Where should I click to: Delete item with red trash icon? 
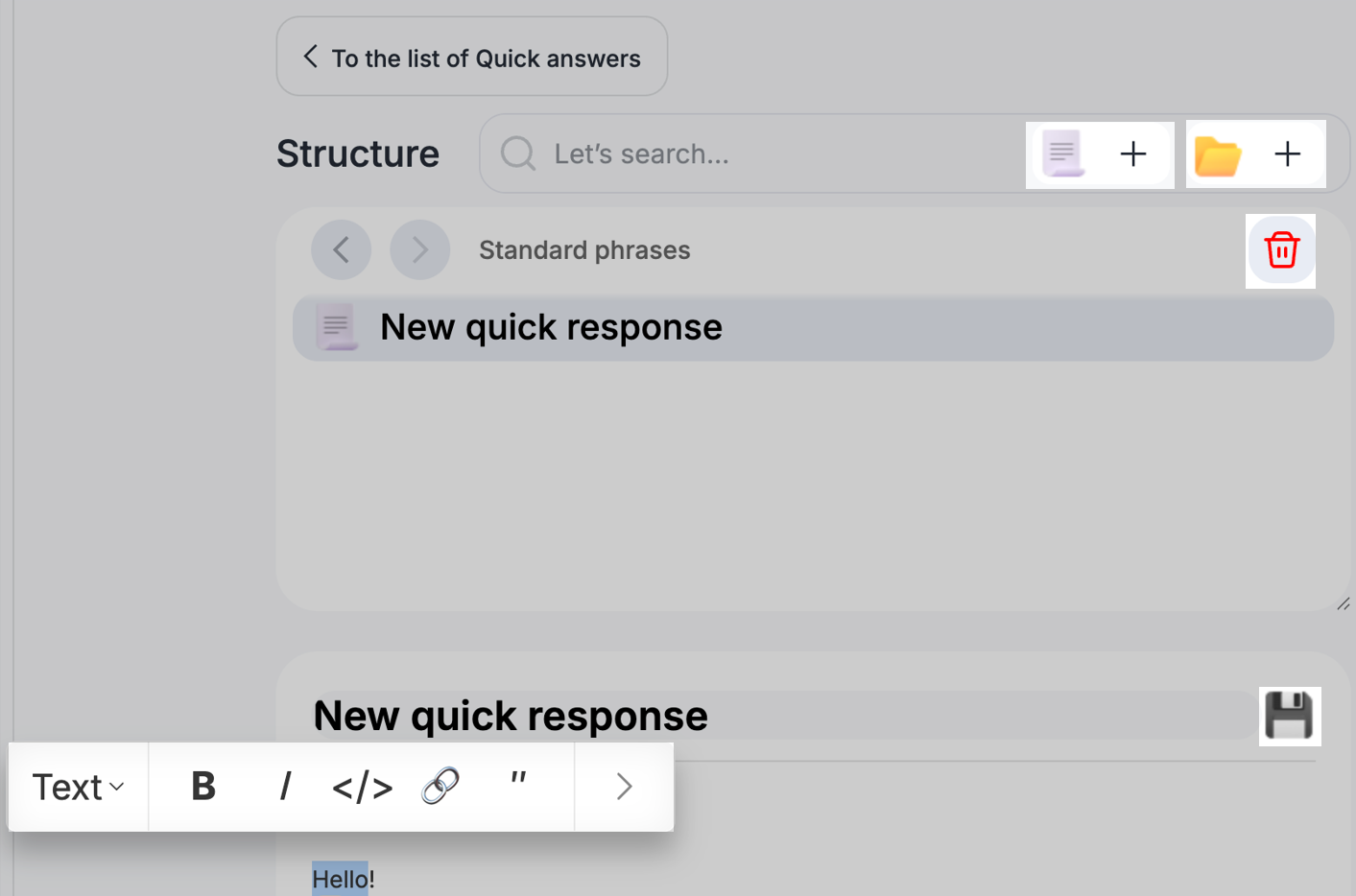(x=1281, y=250)
